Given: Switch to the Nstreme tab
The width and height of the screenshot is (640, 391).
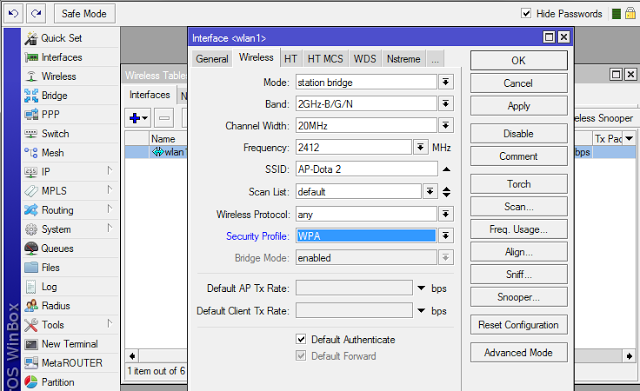Looking at the screenshot, I should click(x=404, y=59).
